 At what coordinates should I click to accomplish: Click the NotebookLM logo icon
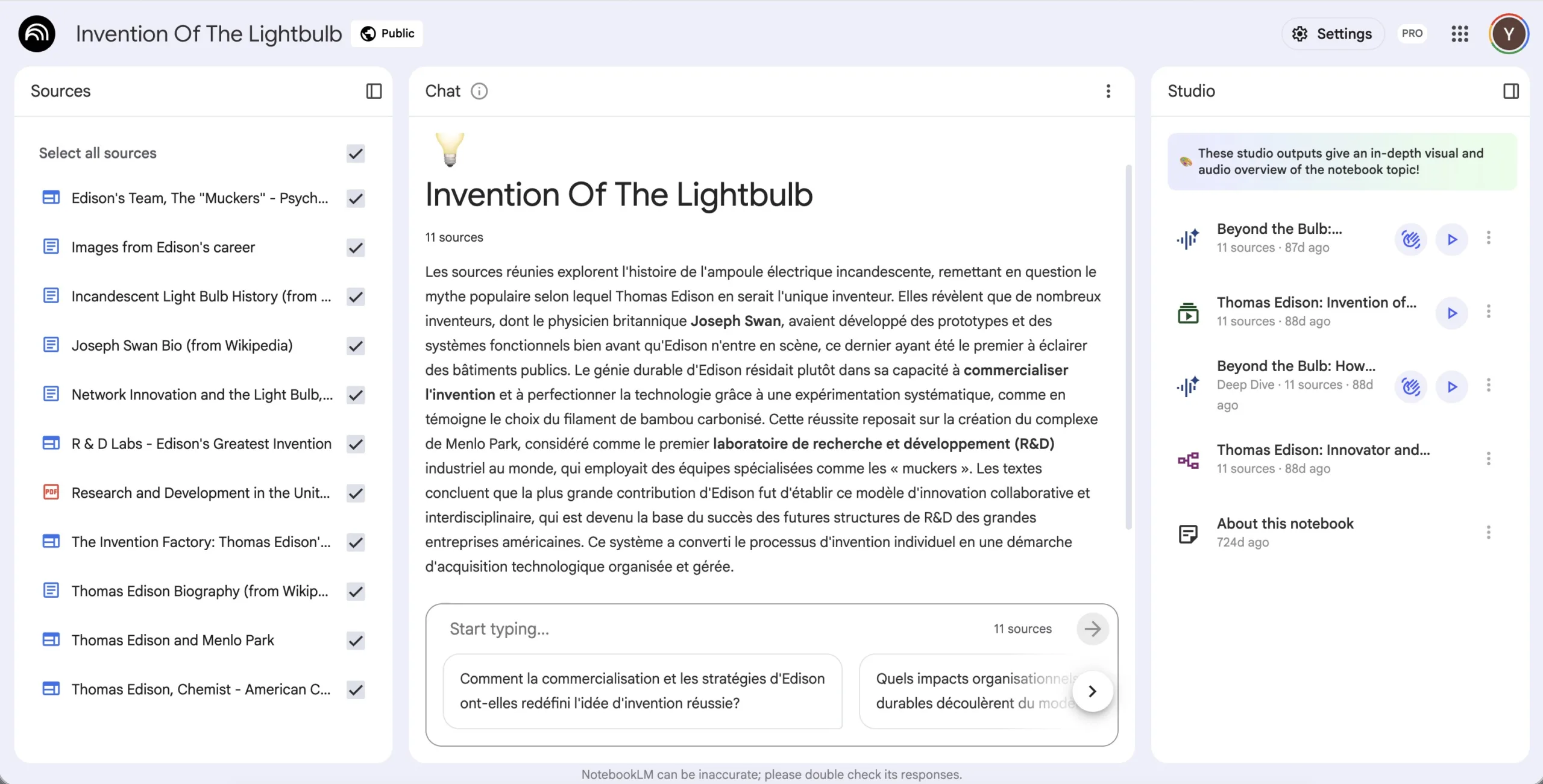(37, 34)
